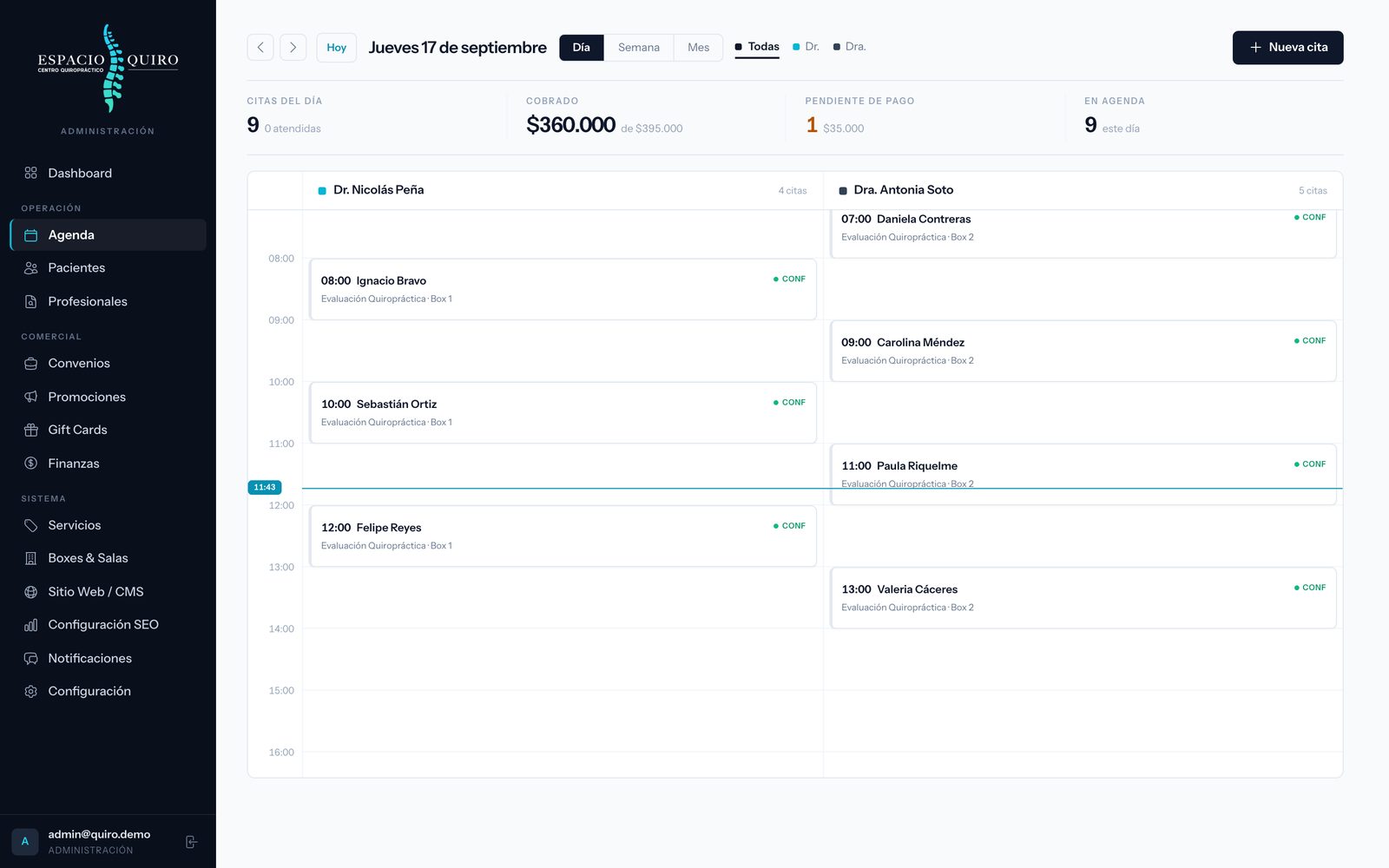
Task: Click the Pacientes people icon
Action: click(x=31, y=268)
